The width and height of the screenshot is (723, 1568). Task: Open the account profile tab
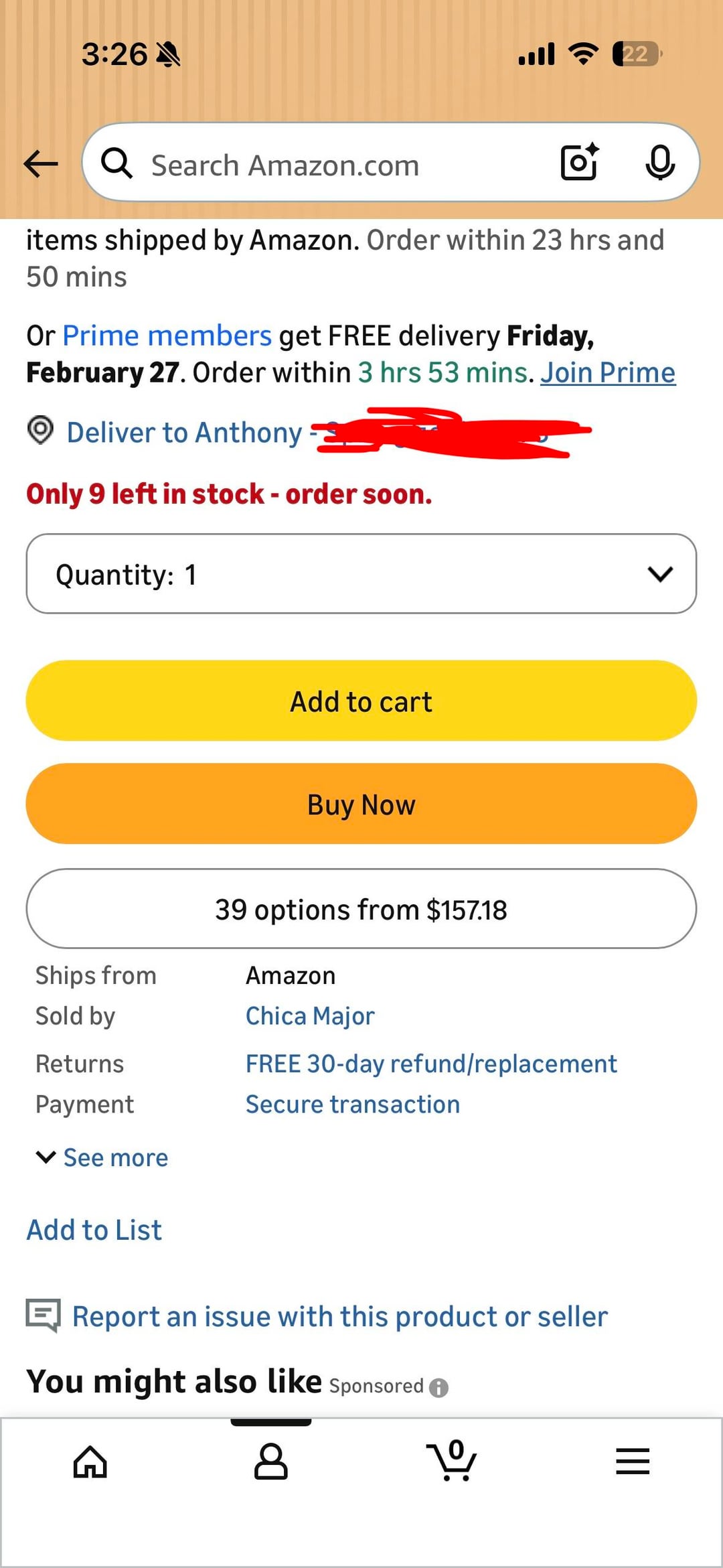tap(271, 1462)
